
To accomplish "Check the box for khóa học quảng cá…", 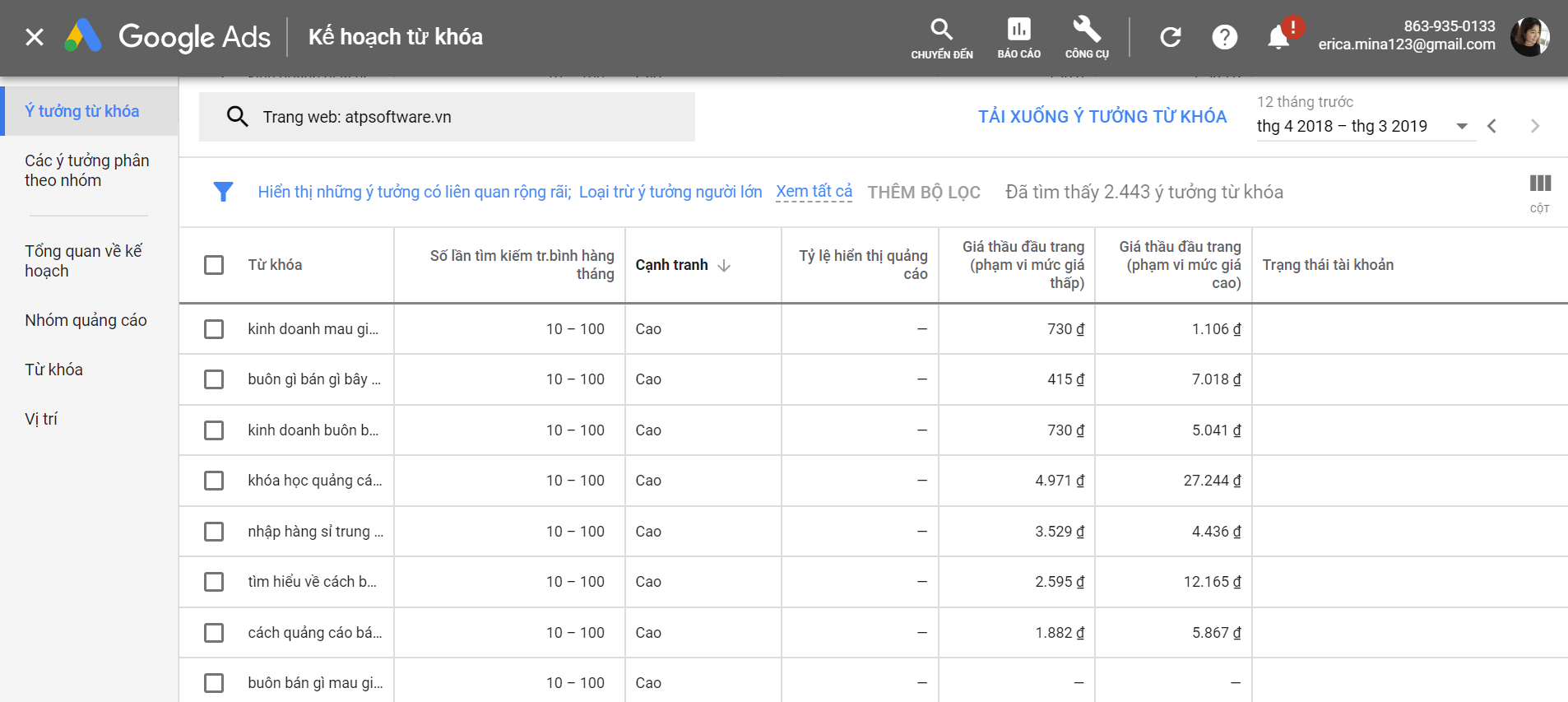I will [214, 481].
